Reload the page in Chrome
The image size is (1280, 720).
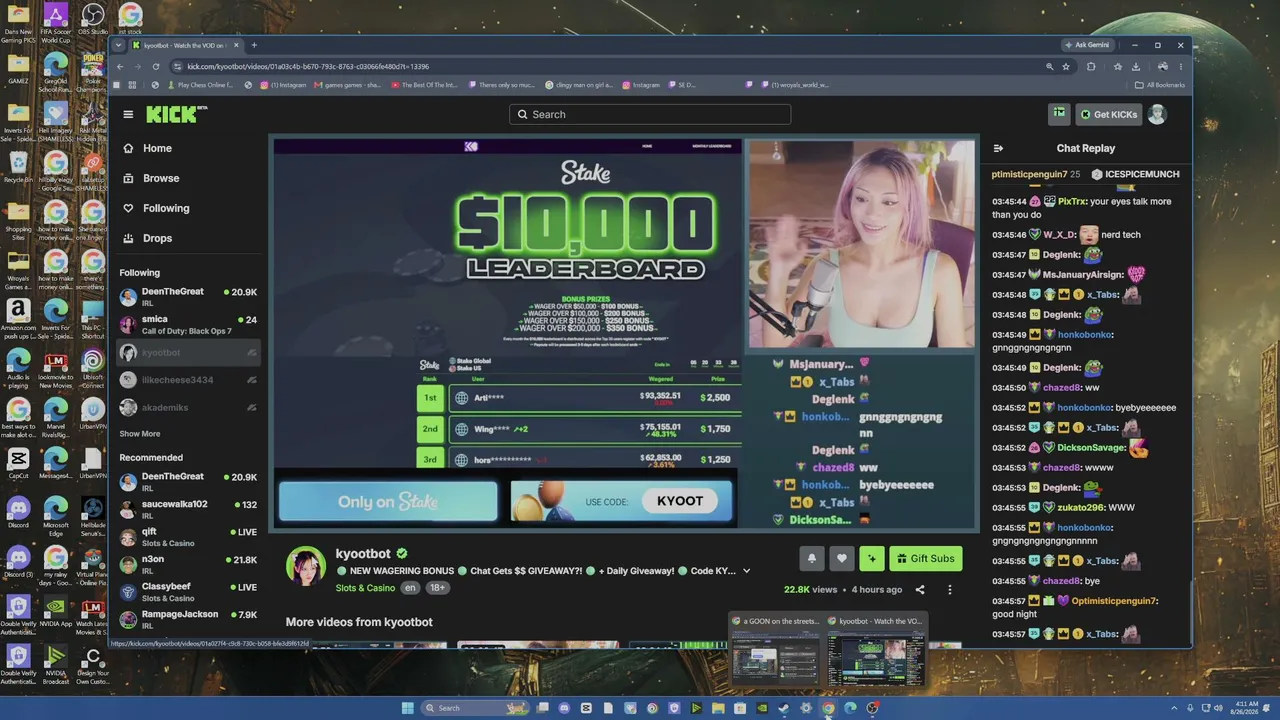coord(156,67)
